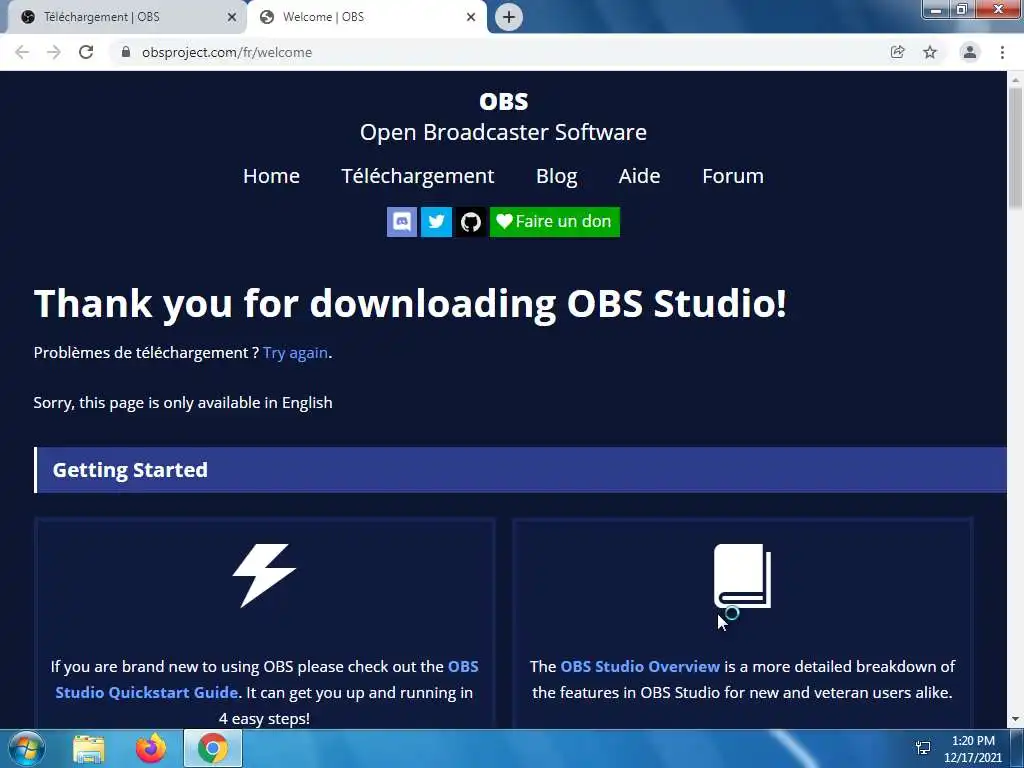This screenshot has height=768, width=1024.
Task: Click the address bar URL
Action: [x=227, y=52]
